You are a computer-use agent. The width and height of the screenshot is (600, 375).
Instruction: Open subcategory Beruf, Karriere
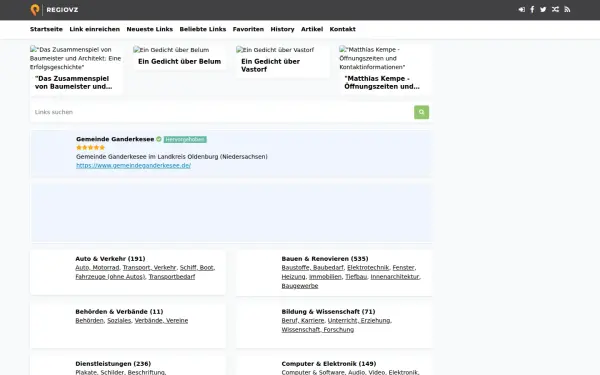coord(303,321)
